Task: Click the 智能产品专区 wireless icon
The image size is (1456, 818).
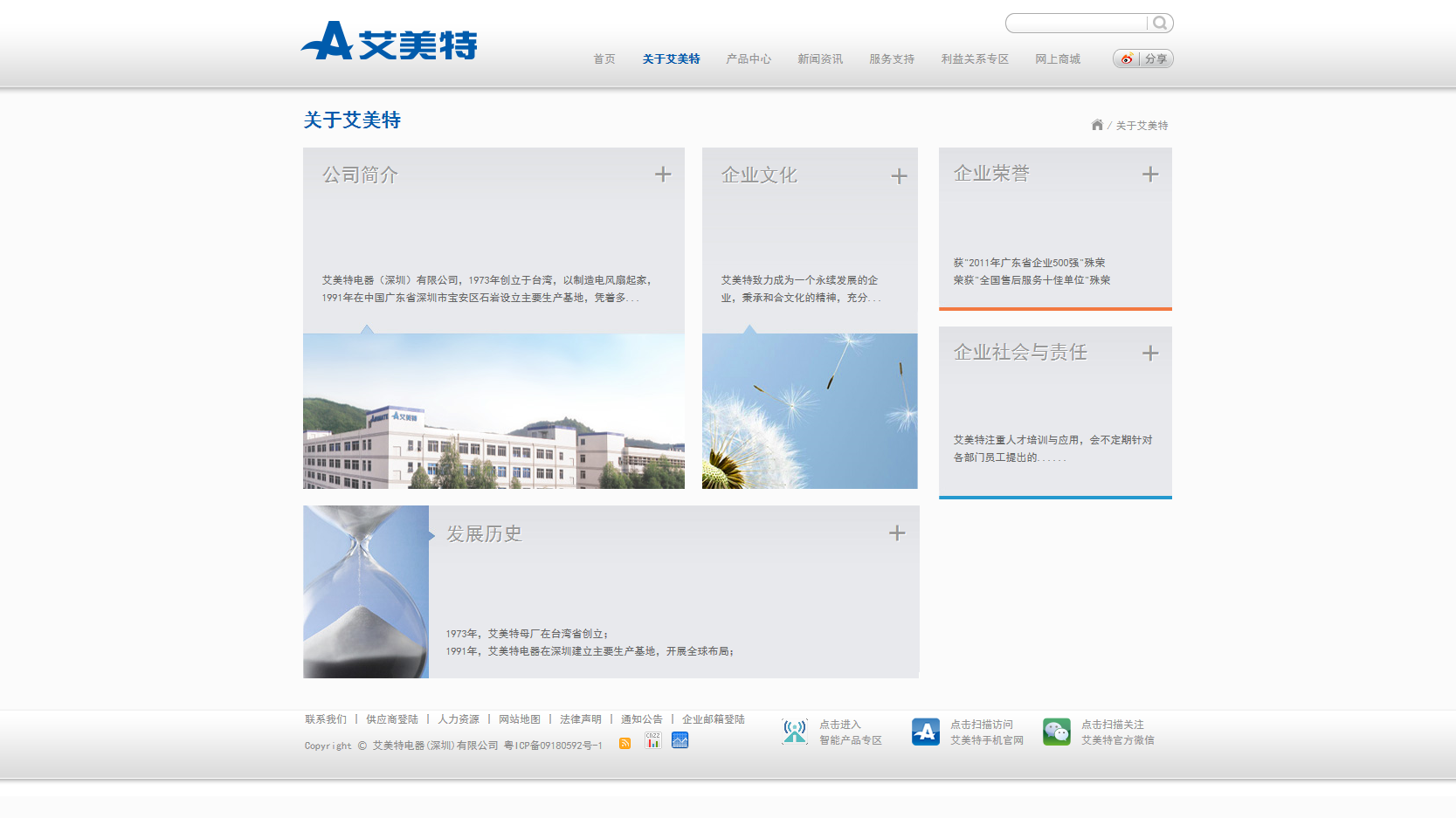Action: click(x=794, y=732)
